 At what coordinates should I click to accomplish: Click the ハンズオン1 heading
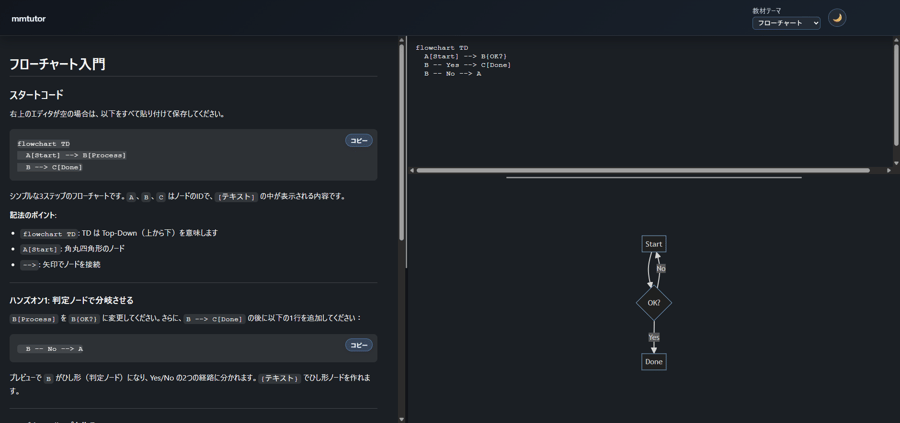71,300
